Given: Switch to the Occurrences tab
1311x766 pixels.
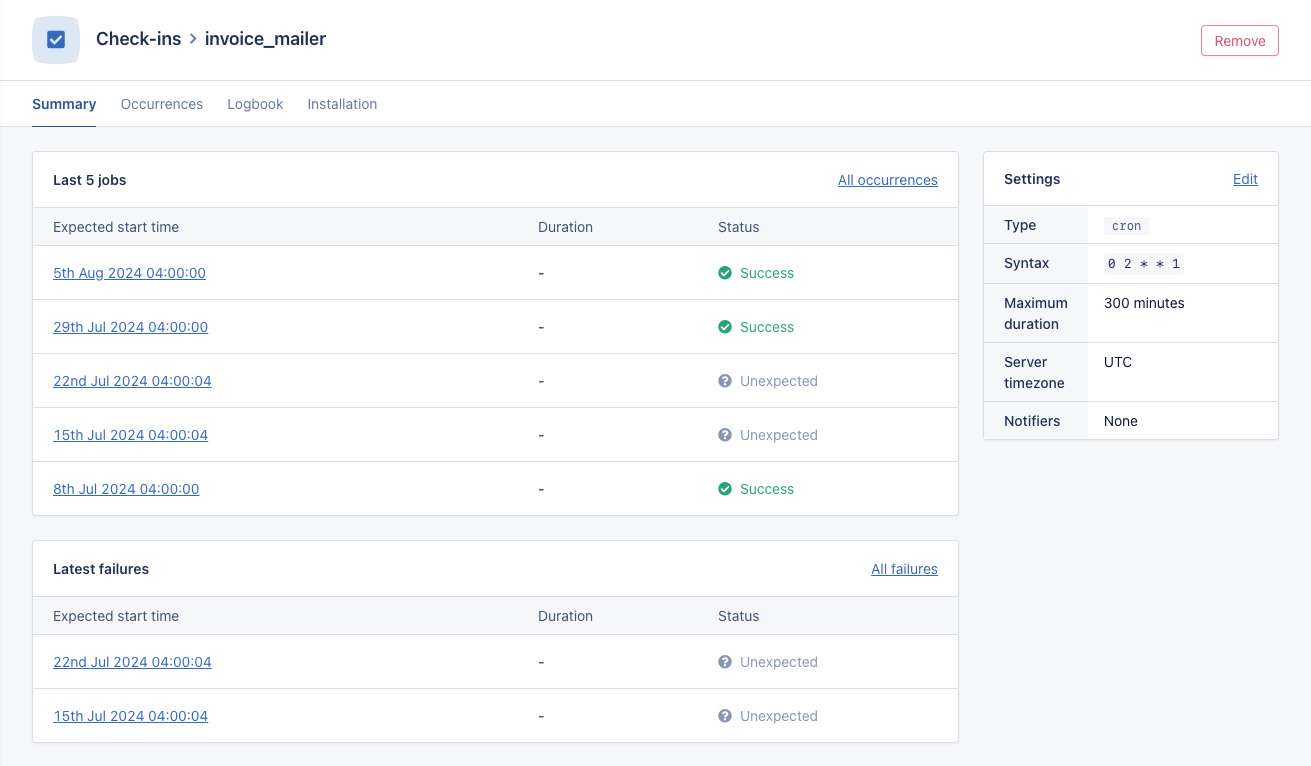Looking at the screenshot, I should point(161,104).
